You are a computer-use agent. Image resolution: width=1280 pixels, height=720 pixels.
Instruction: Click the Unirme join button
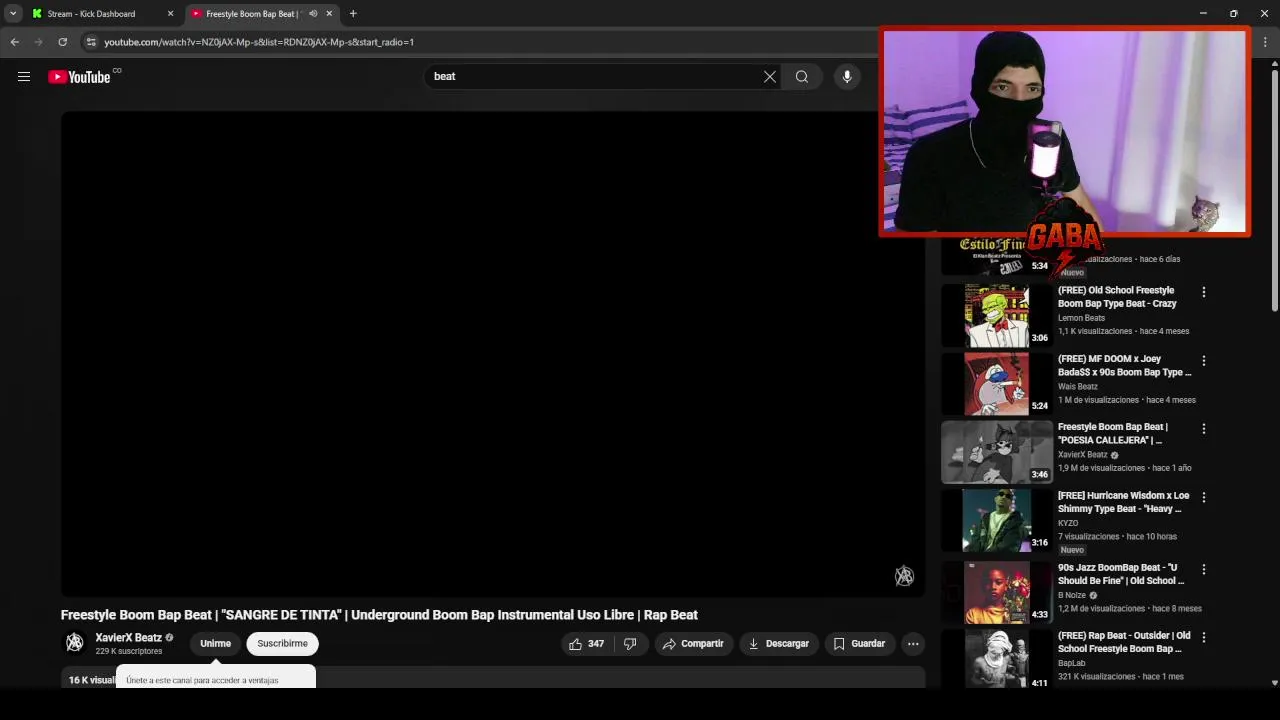(215, 644)
